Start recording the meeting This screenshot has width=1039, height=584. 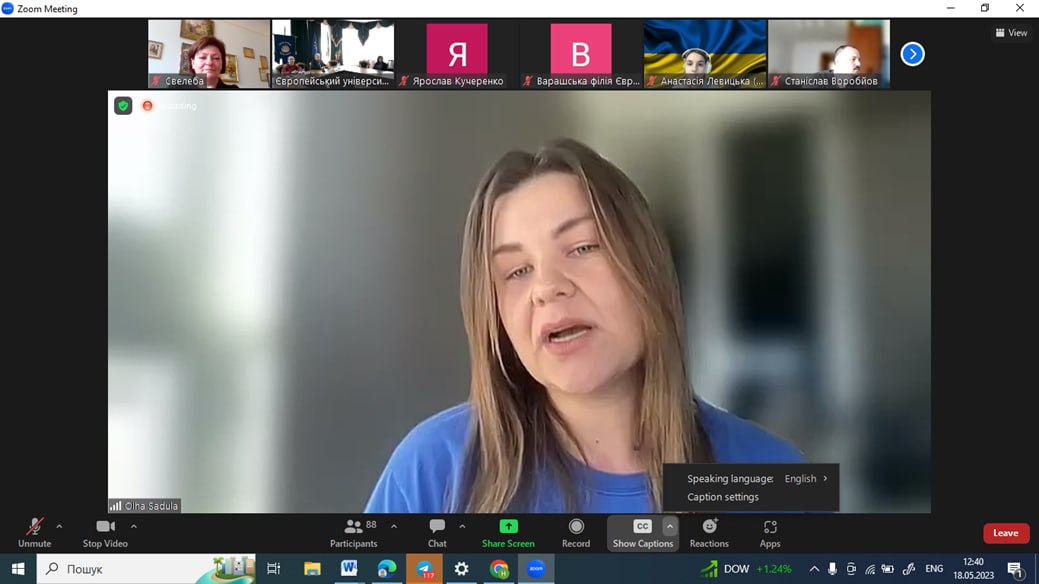[x=576, y=533]
